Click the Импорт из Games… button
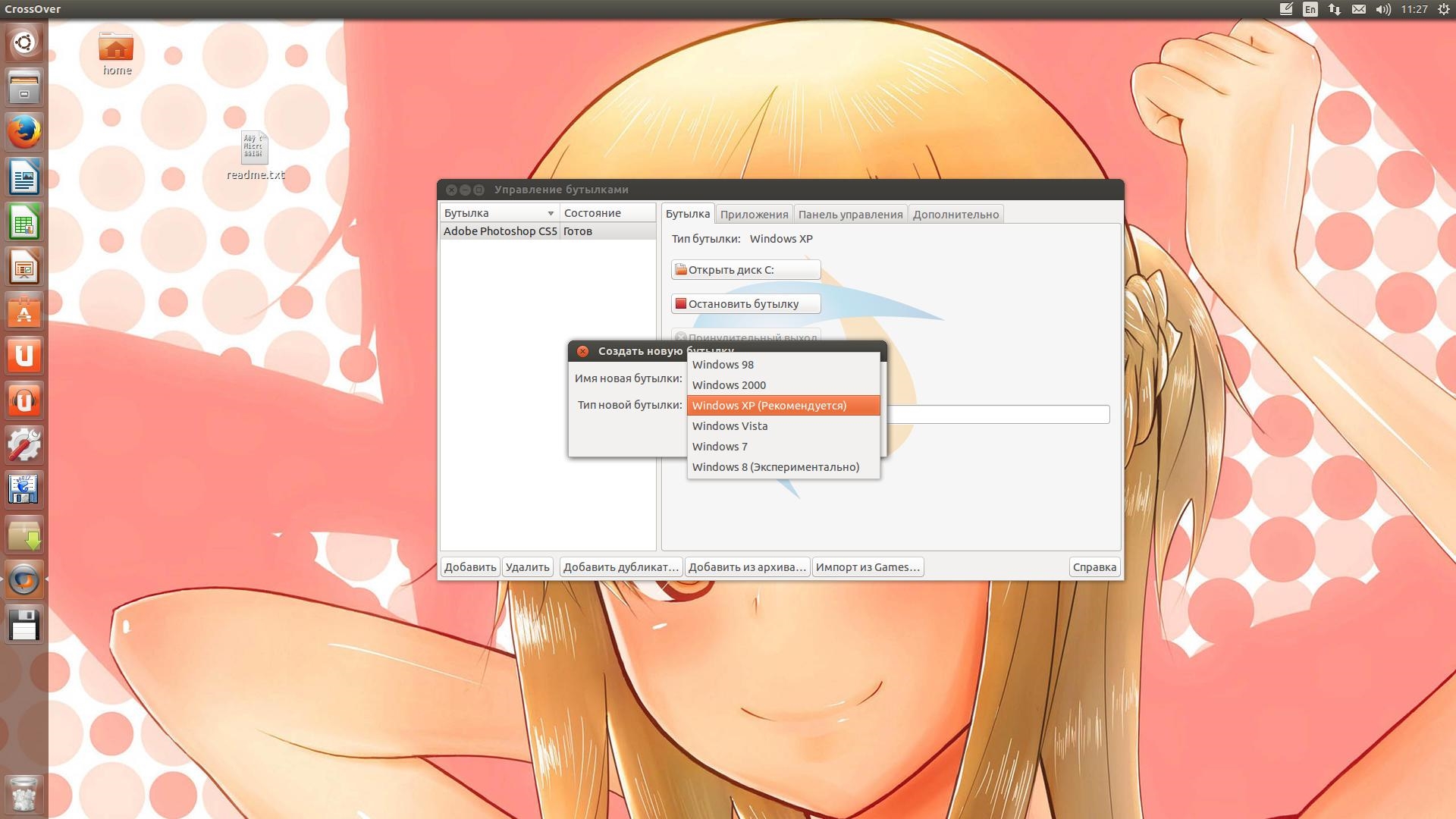Image resolution: width=1456 pixels, height=819 pixels. pos(868,567)
